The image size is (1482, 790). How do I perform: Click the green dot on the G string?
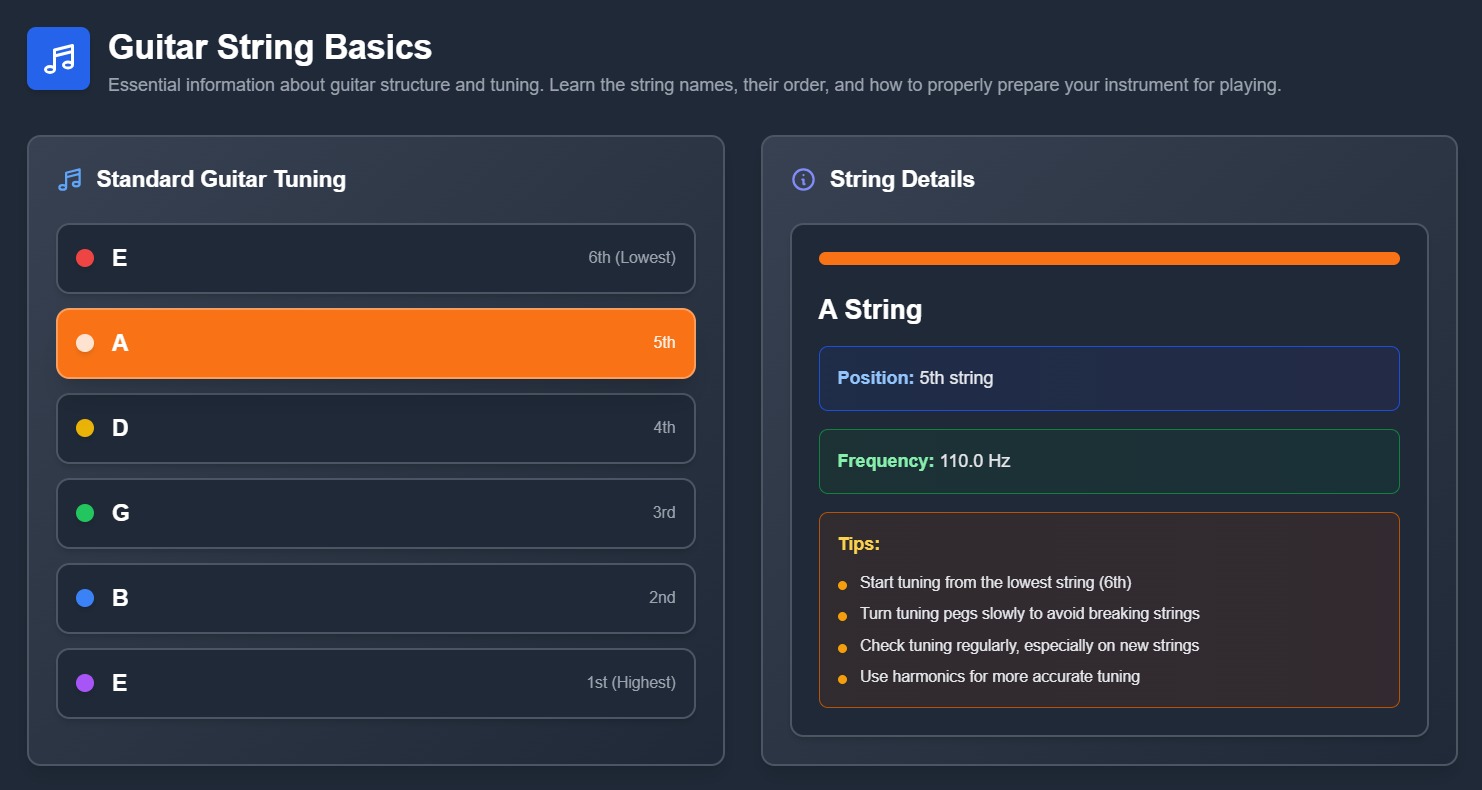pyautogui.click(x=85, y=513)
